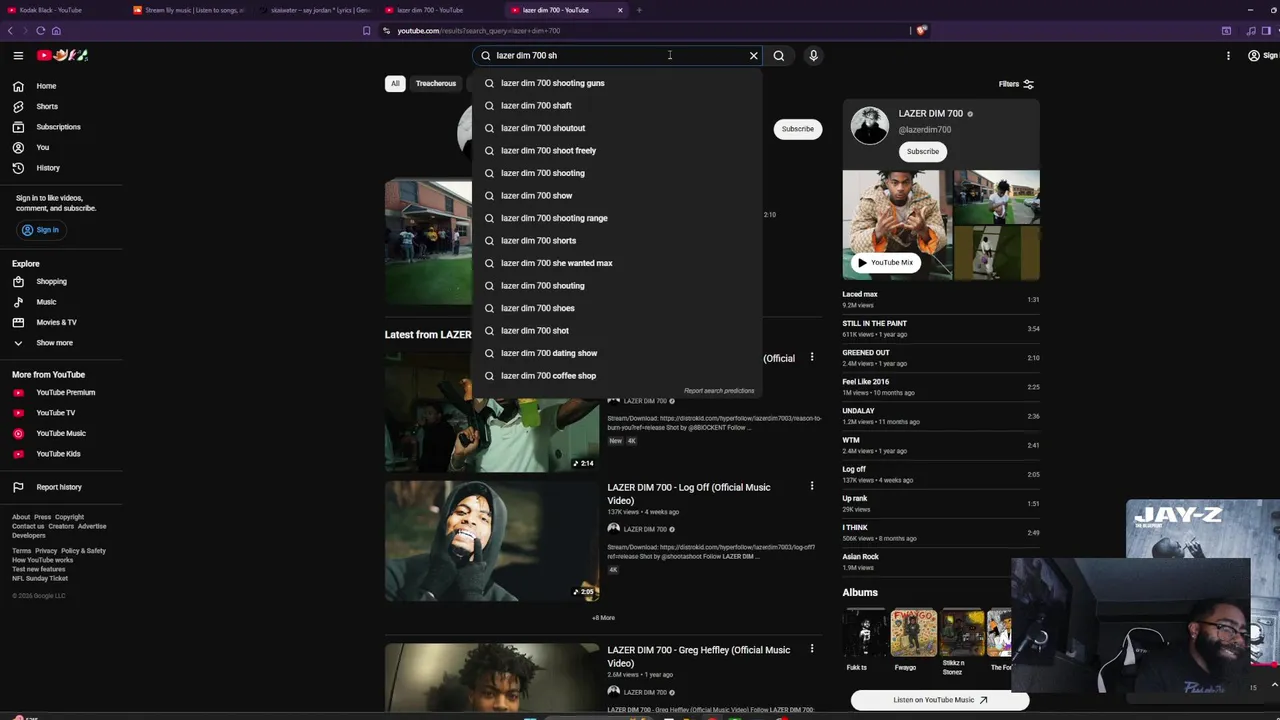Choose suggestion 'lazer dim 700 shaft'

(617, 106)
